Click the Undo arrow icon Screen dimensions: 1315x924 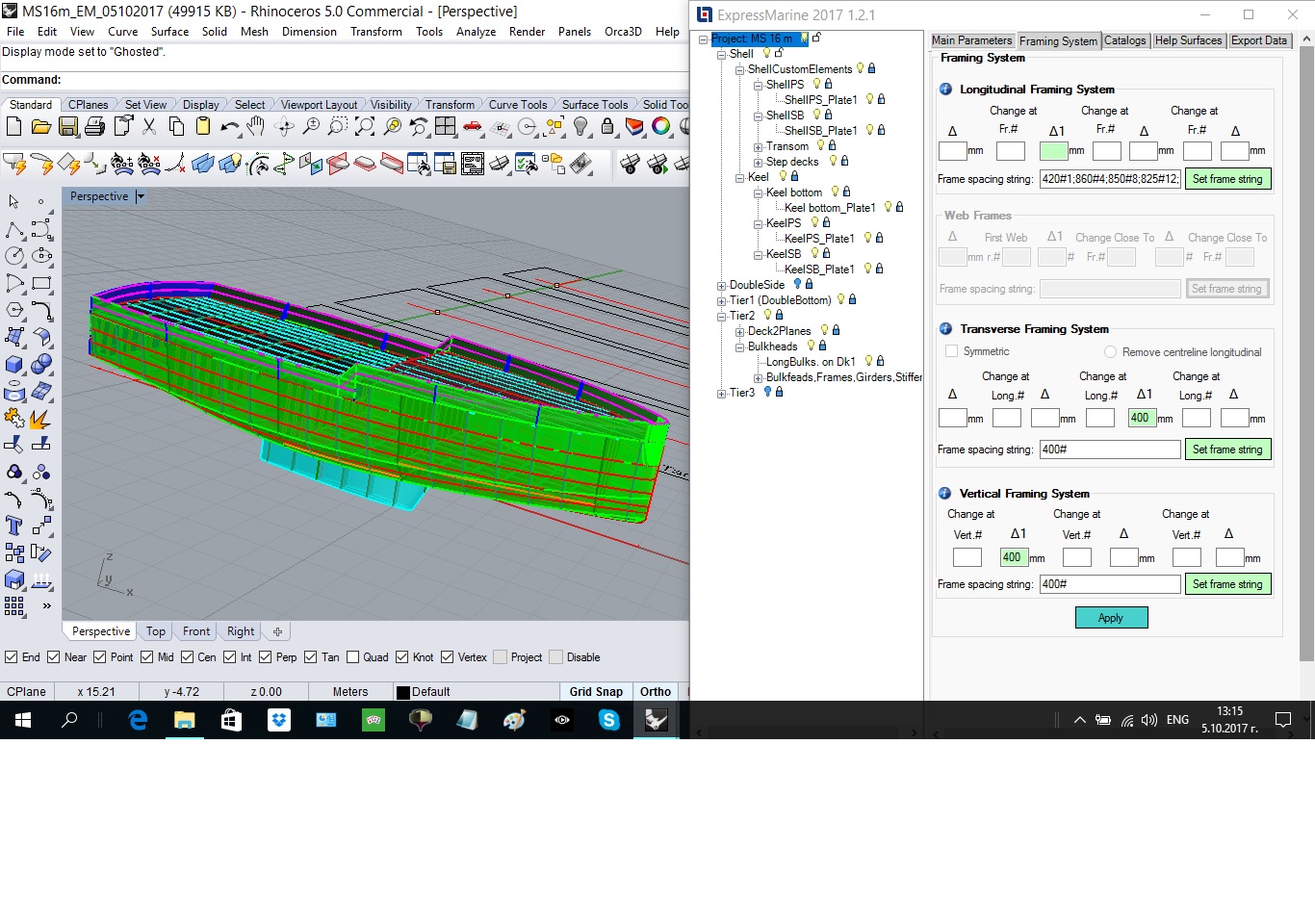(229, 127)
